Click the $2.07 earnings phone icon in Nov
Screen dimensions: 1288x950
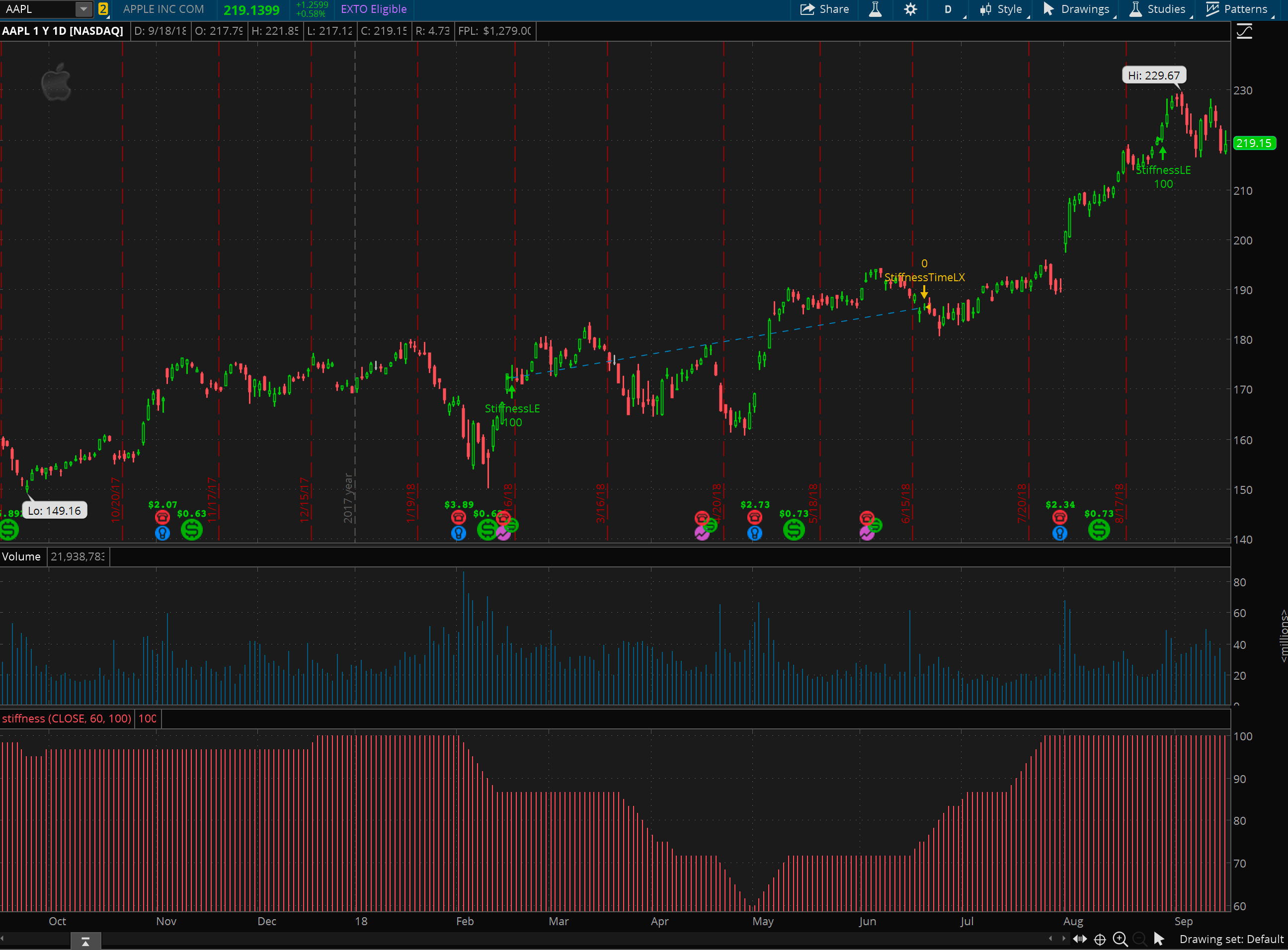pos(162,517)
